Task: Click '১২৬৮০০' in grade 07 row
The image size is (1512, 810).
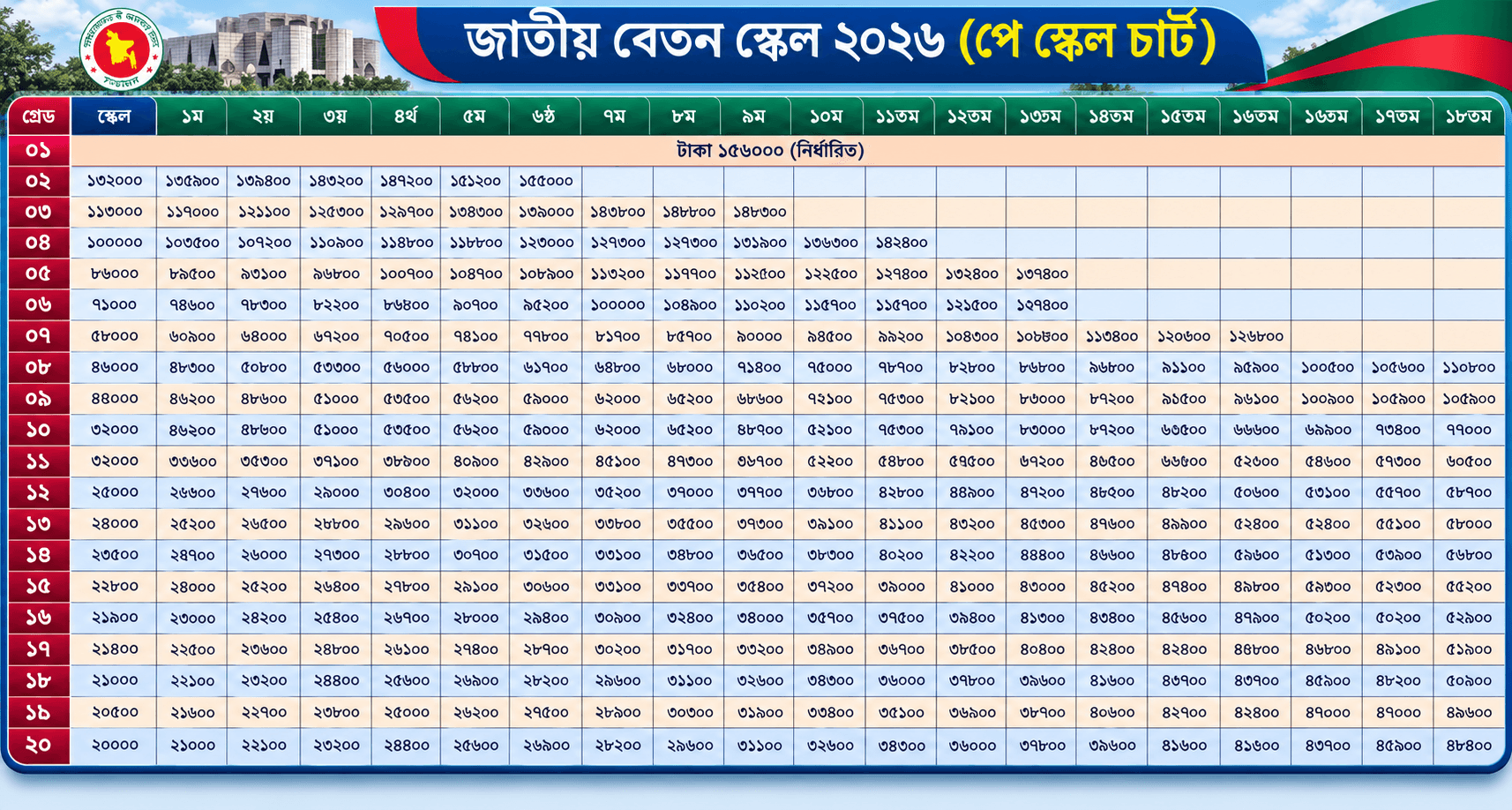Action: [1255, 336]
